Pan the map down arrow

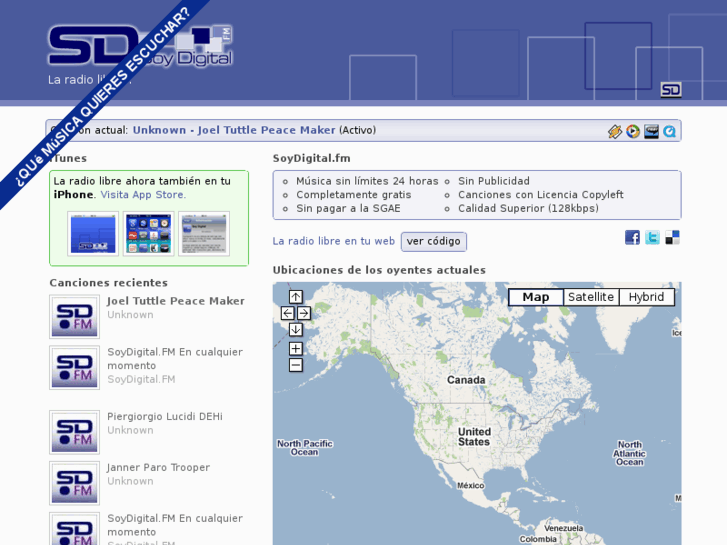296,330
